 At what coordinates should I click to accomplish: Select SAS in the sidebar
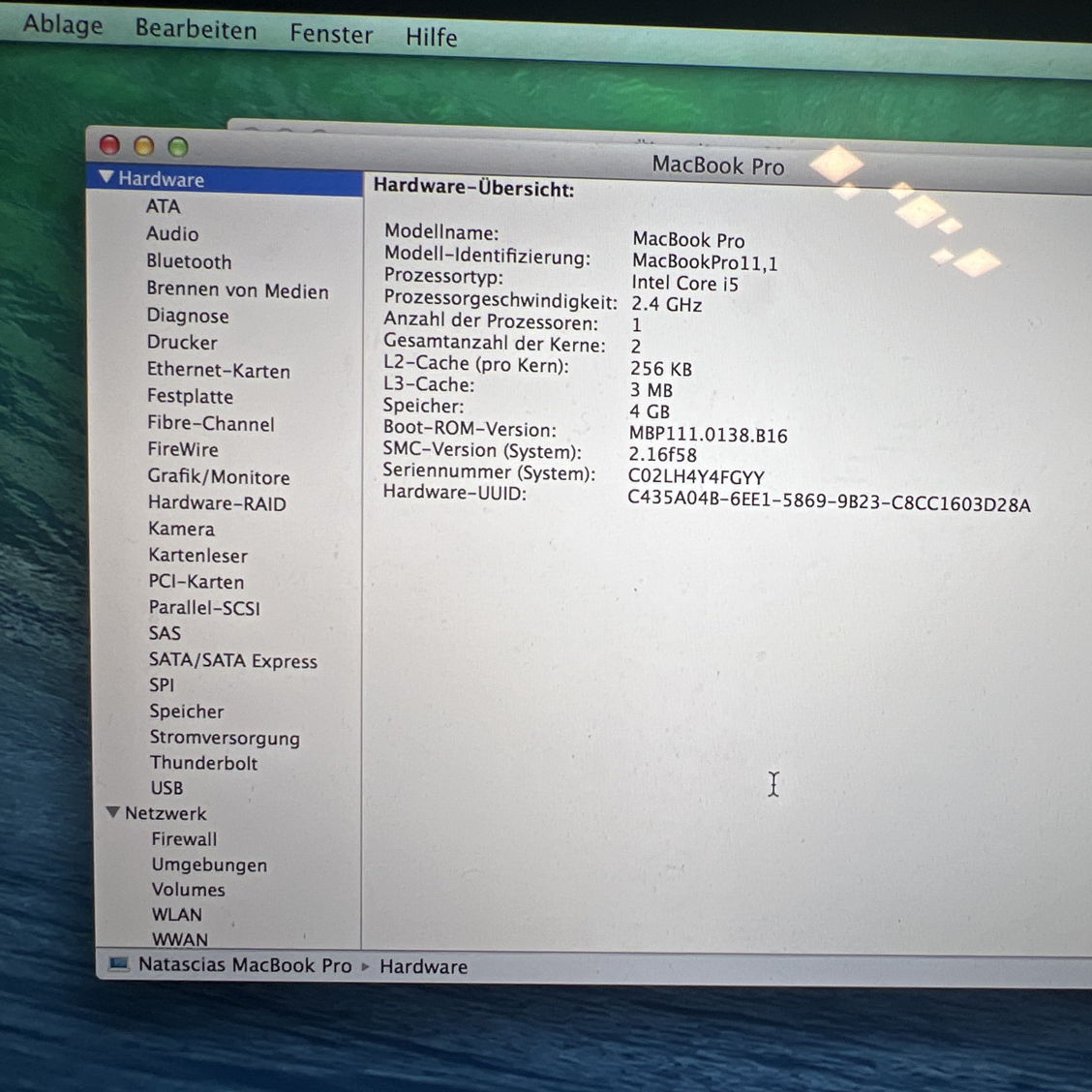165,633
